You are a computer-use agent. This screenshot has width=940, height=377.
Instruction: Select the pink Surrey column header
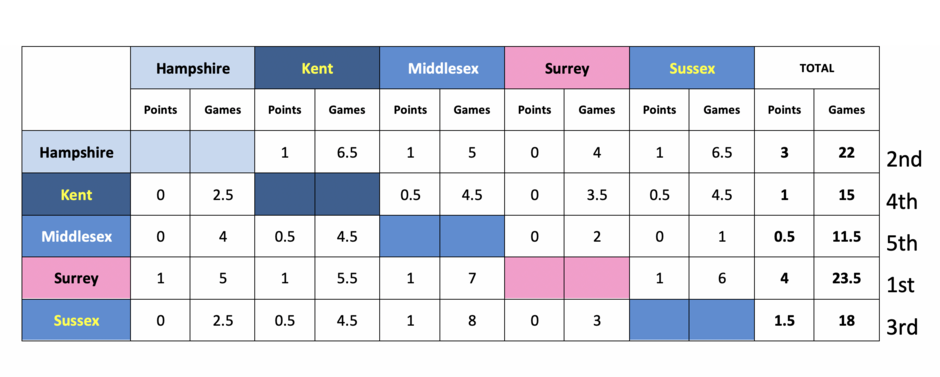pyautogui.click(x=567, y=68)
